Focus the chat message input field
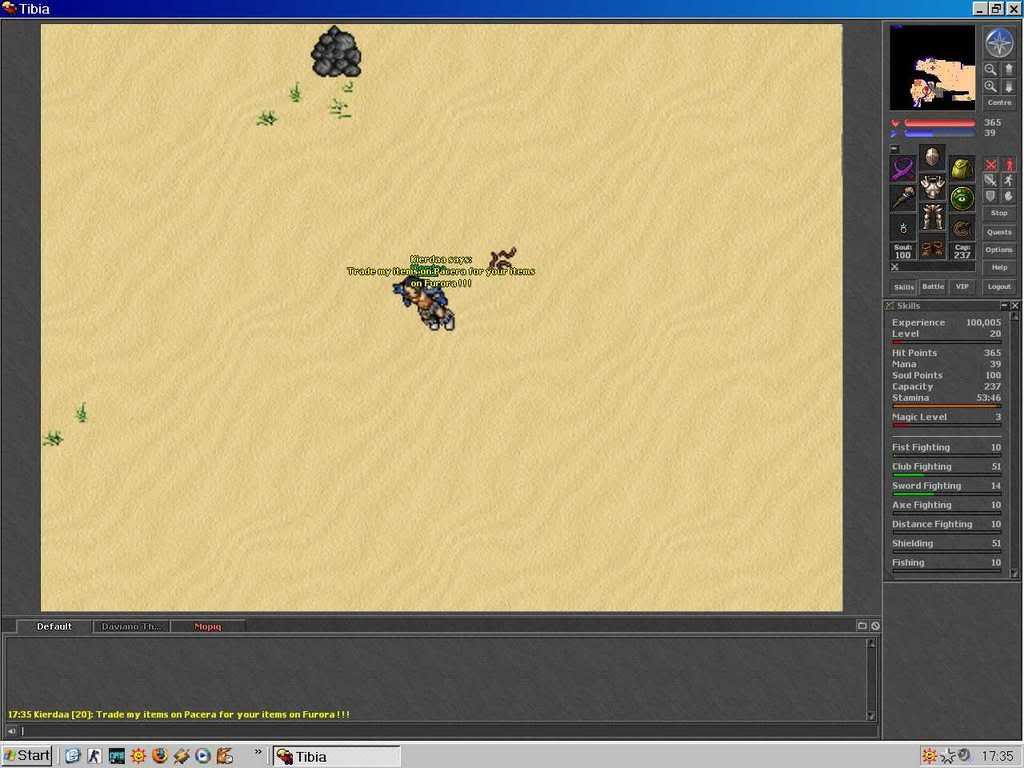 (449, 731)
